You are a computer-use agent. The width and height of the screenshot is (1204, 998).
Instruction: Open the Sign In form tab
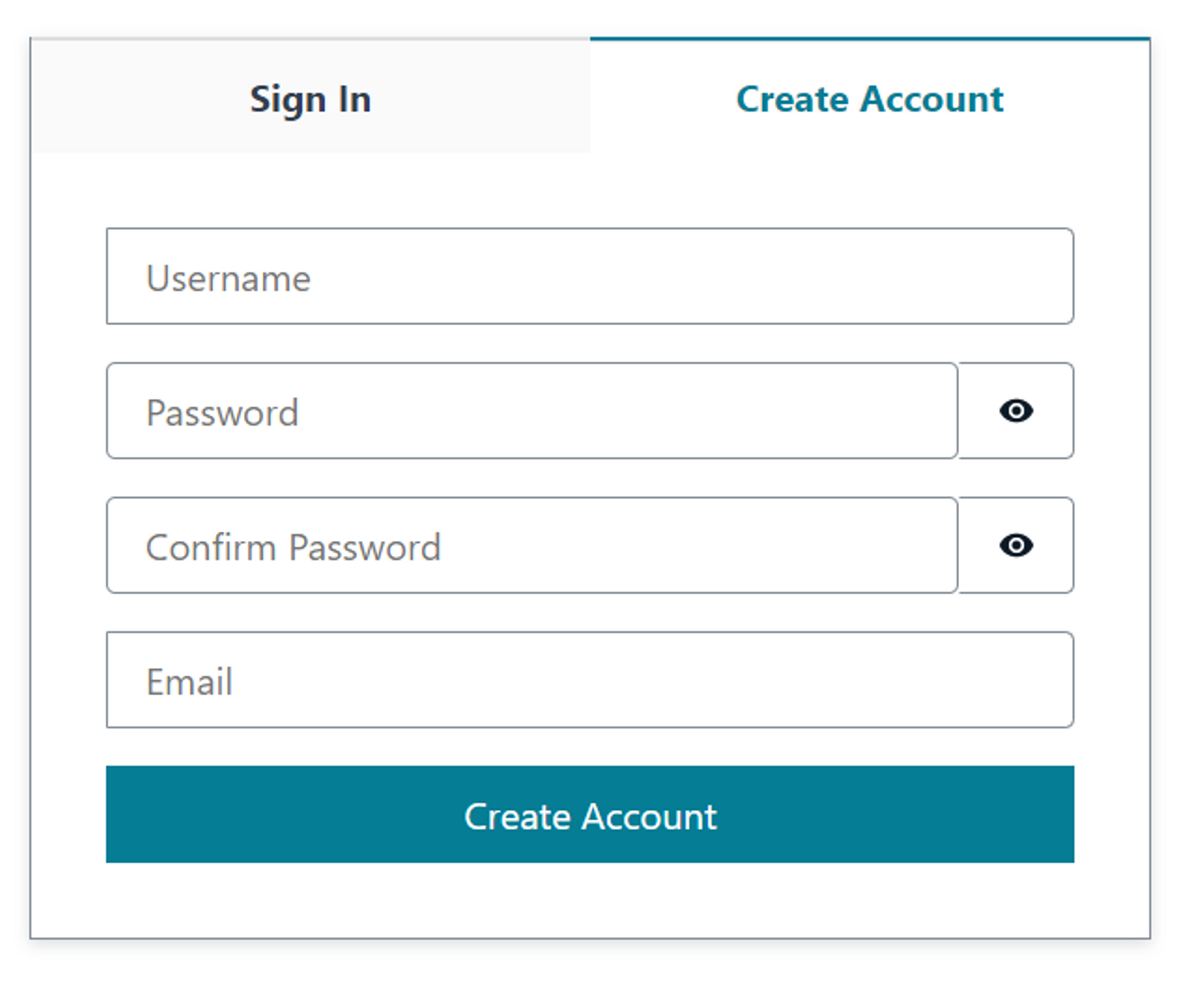[x=310, y=99]
